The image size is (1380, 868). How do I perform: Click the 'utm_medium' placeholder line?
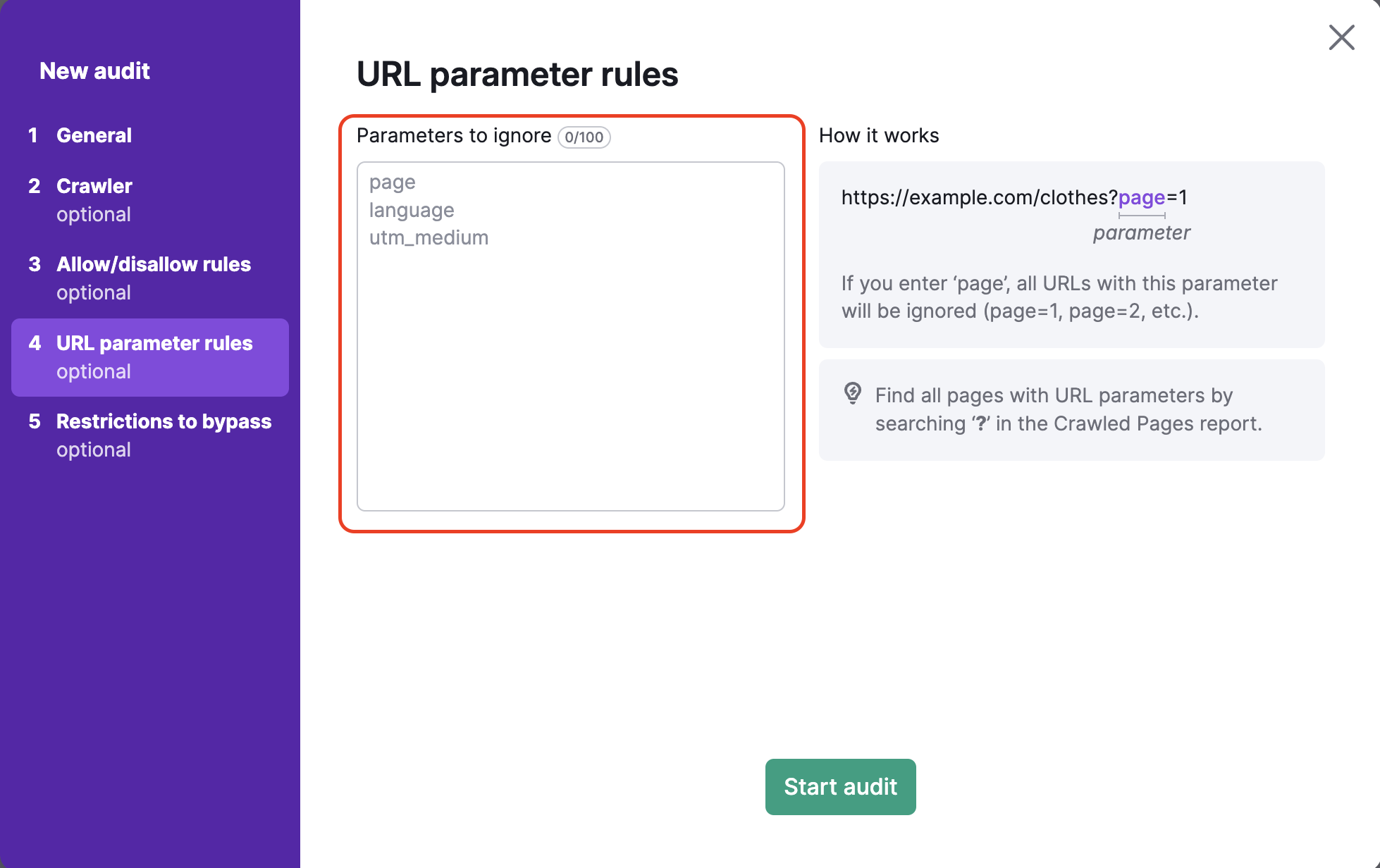tap(429, 237)
